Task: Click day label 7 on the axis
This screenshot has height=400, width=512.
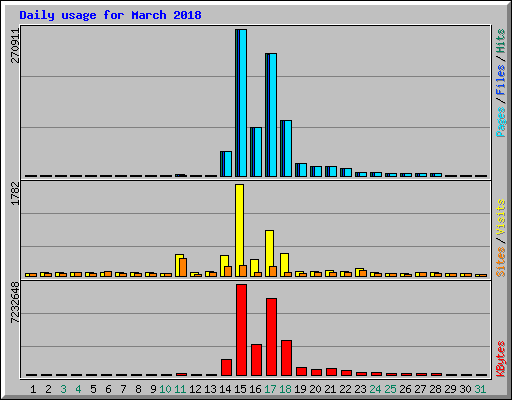Action: pyautogui.click(x=123, y=389)
